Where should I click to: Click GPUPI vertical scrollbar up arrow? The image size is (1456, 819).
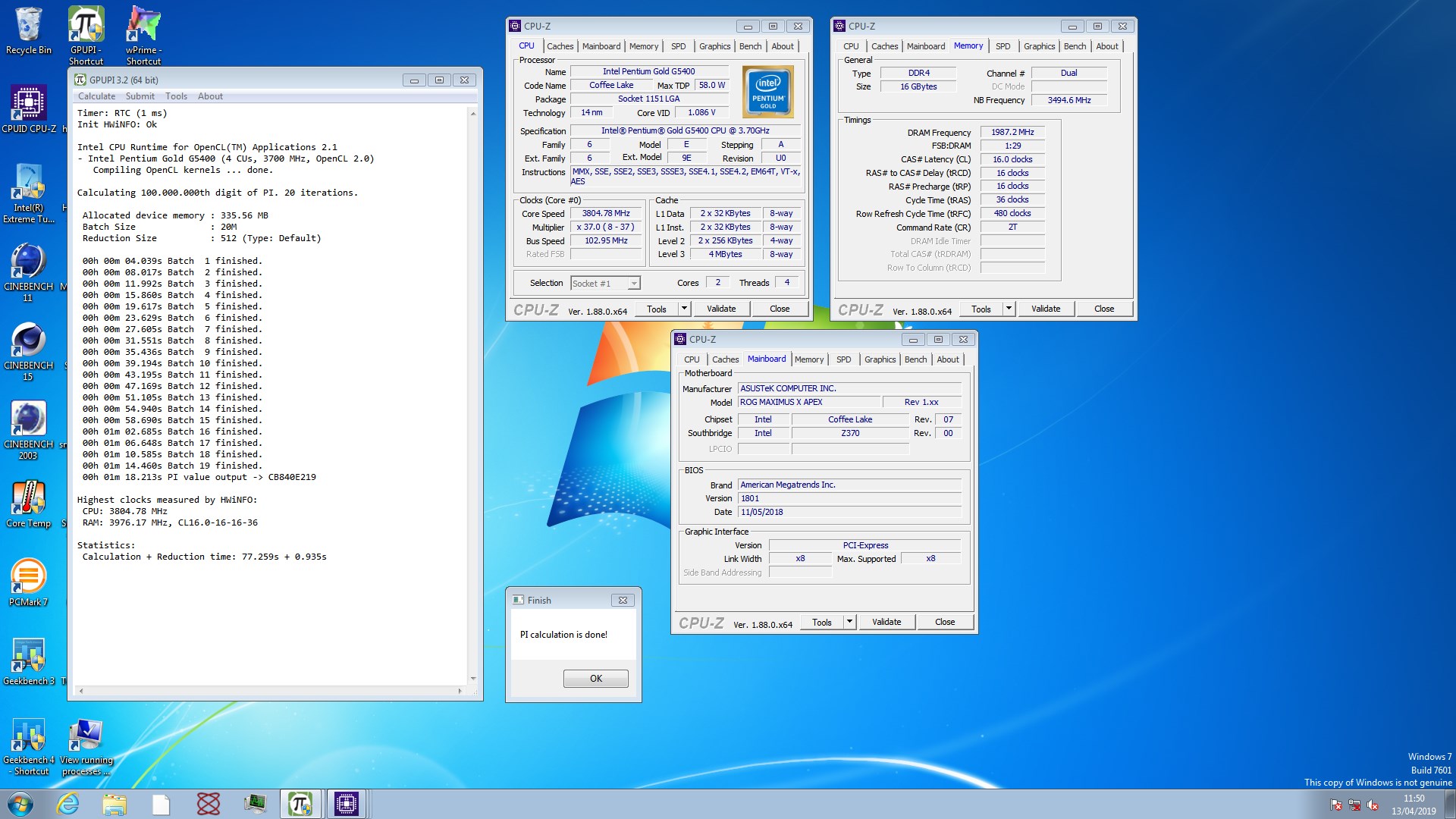tap(473, 114)
